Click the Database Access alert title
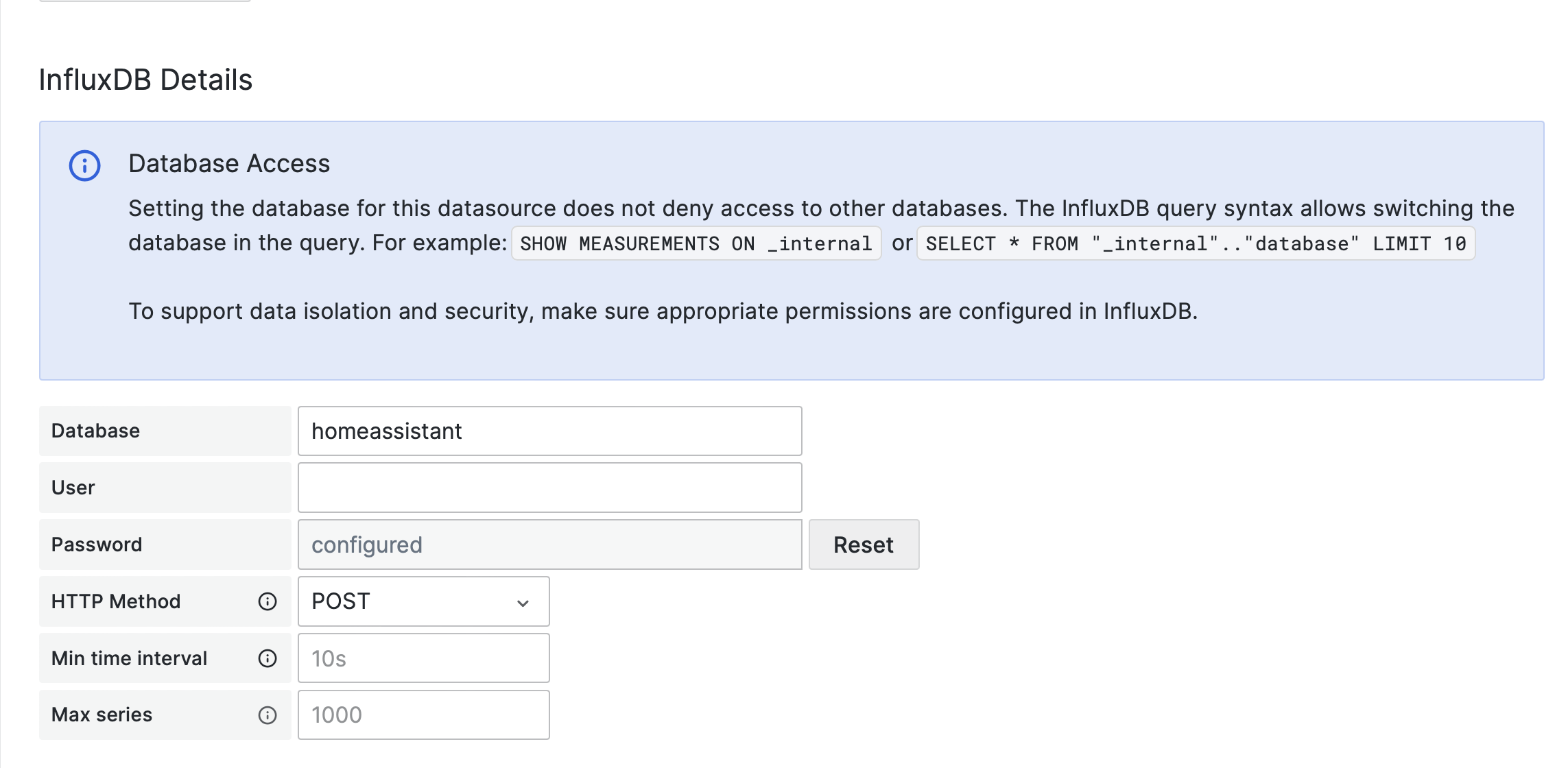1568x768 pixels. pos(229,164)
